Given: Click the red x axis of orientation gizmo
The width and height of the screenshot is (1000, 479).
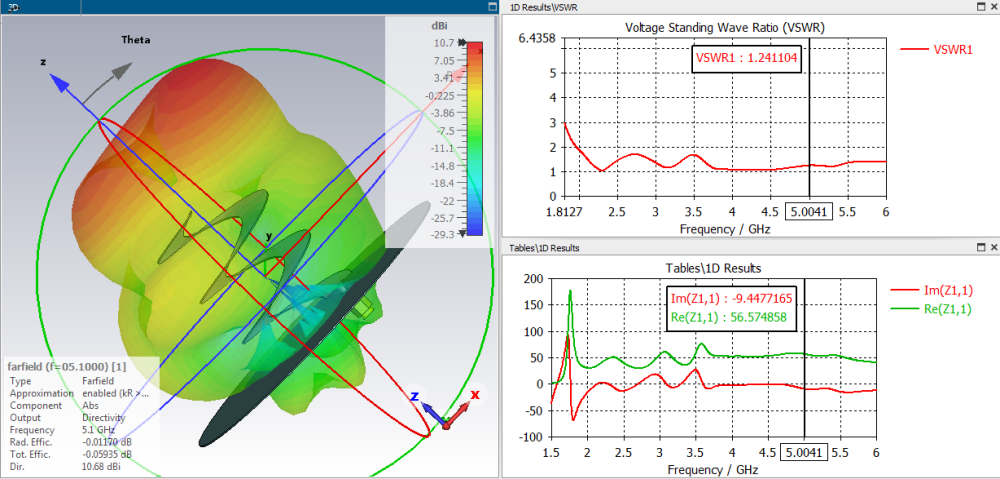Looking at the screenshot, I should click(457, 415).
